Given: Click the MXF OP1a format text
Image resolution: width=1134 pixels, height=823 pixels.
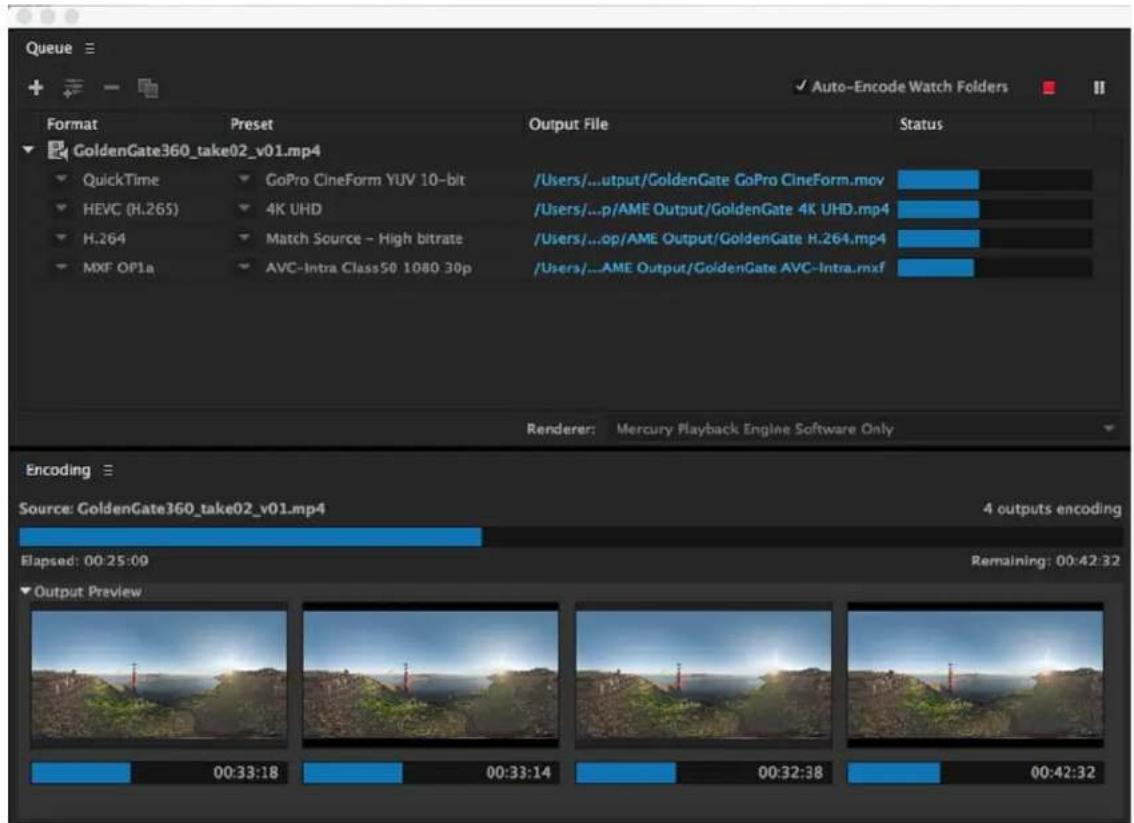Looking at the screenshot, I should coord(118,268).
